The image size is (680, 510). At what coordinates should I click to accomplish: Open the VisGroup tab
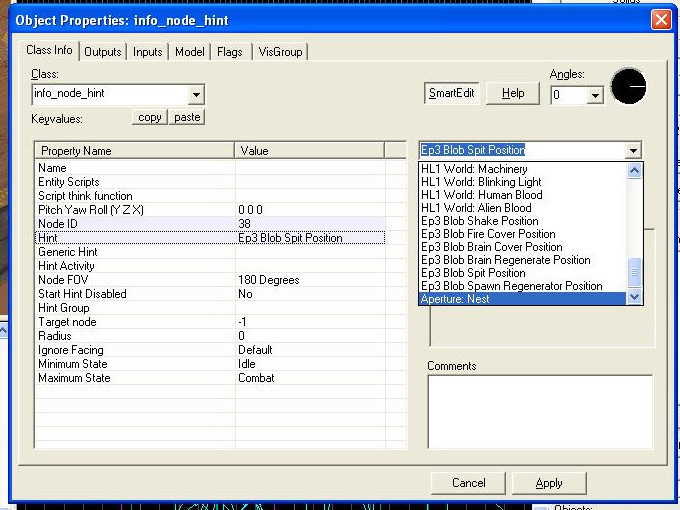pyautogui.click(x=281, y=52)
